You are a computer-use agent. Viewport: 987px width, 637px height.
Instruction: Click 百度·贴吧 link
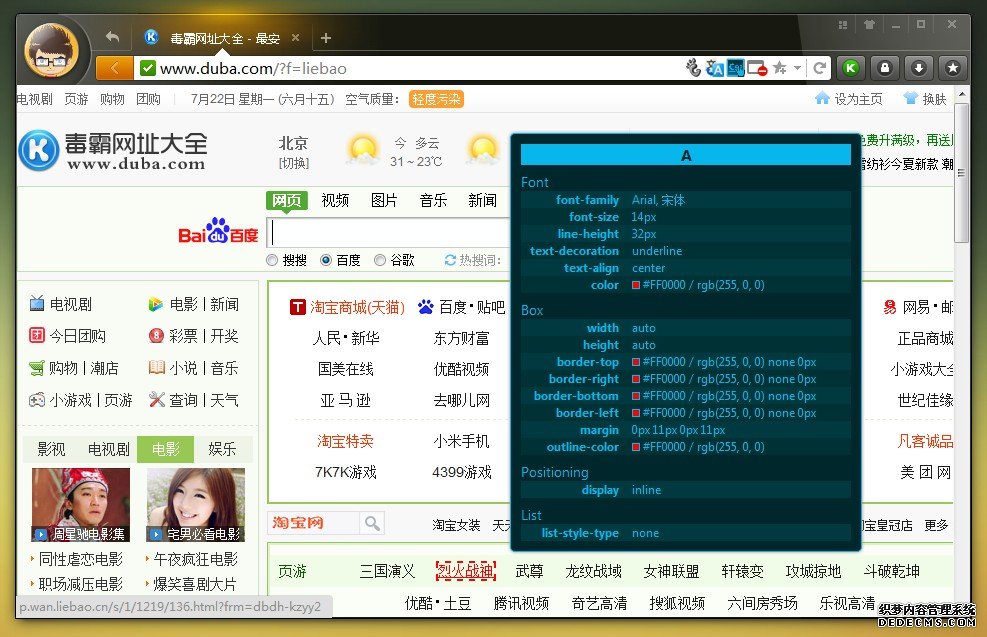[471, 307]
